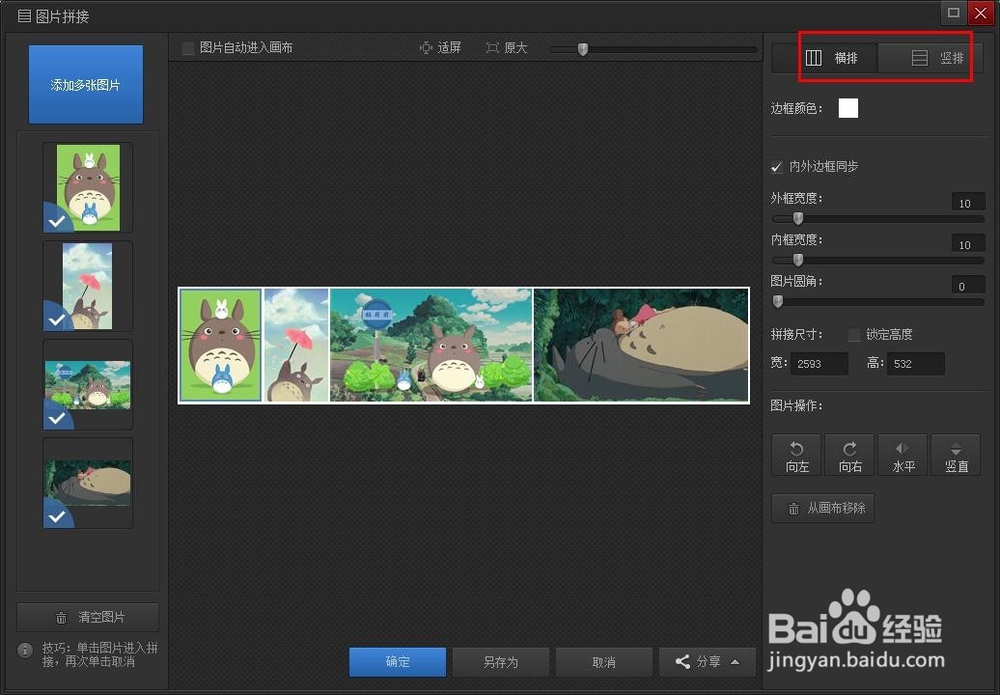Close the 图片拼接 window
1000x695 pixels.
click(x=981, y=12)
